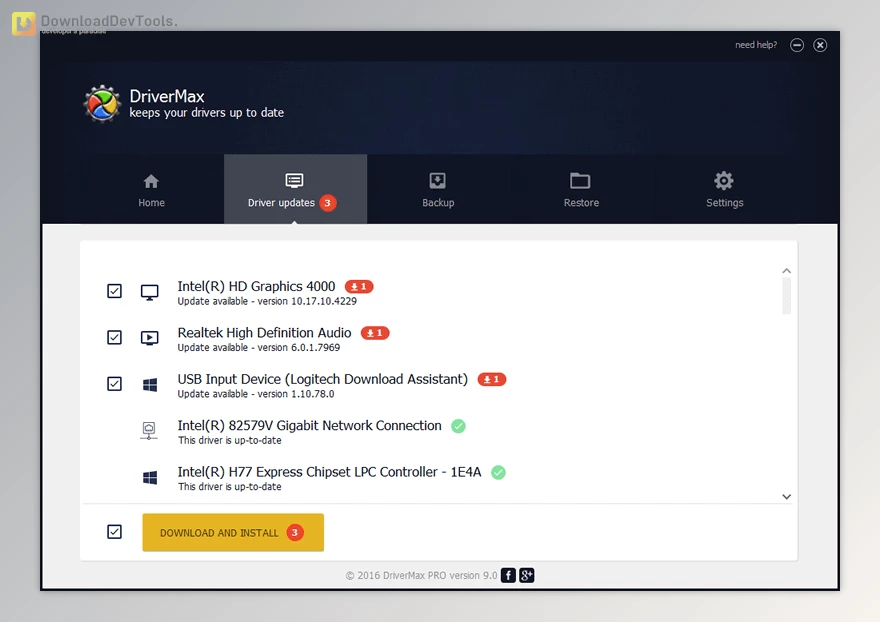Click the red 3 badge on Driver updates

coord(328,203)
